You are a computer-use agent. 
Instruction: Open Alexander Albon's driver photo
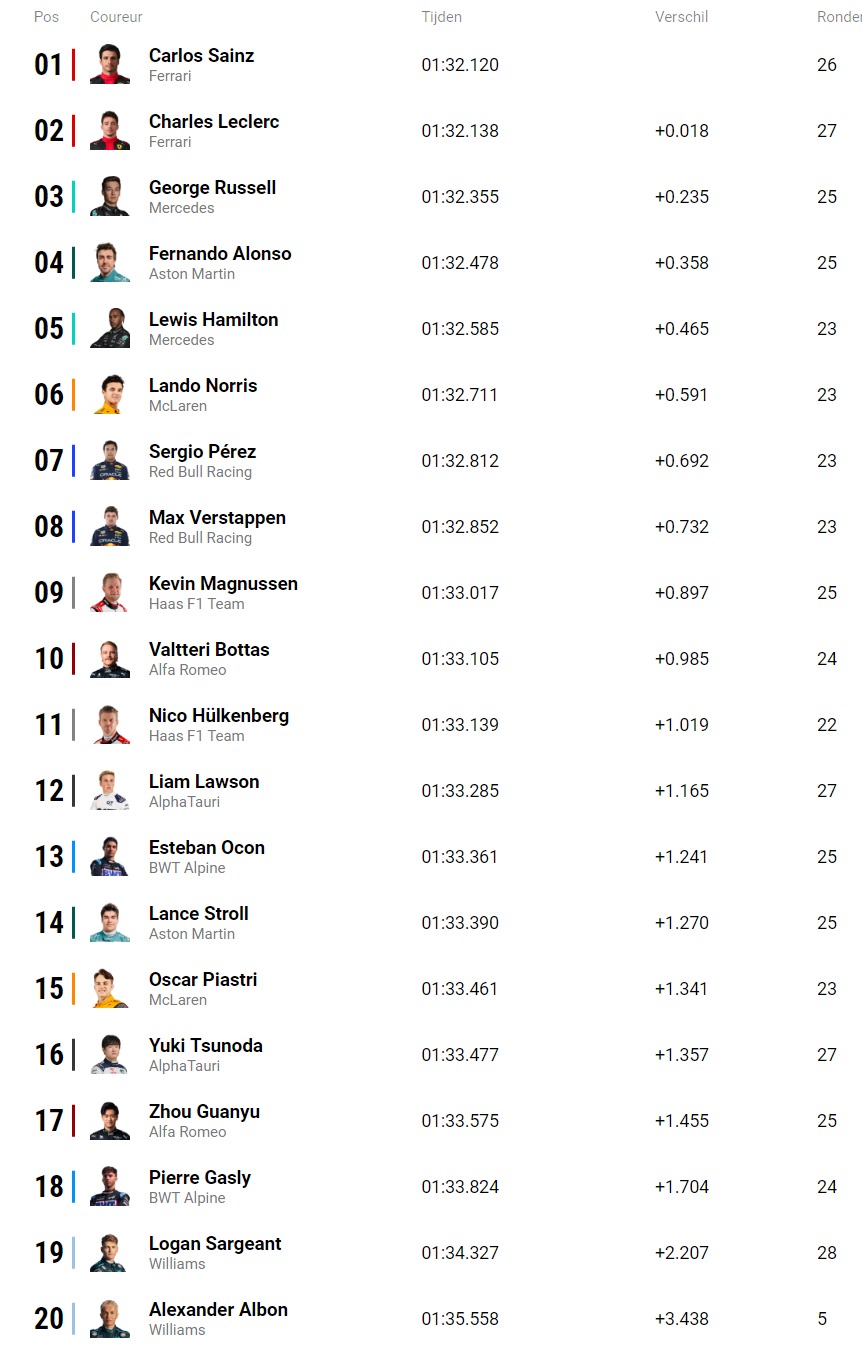pos(110,1319)
